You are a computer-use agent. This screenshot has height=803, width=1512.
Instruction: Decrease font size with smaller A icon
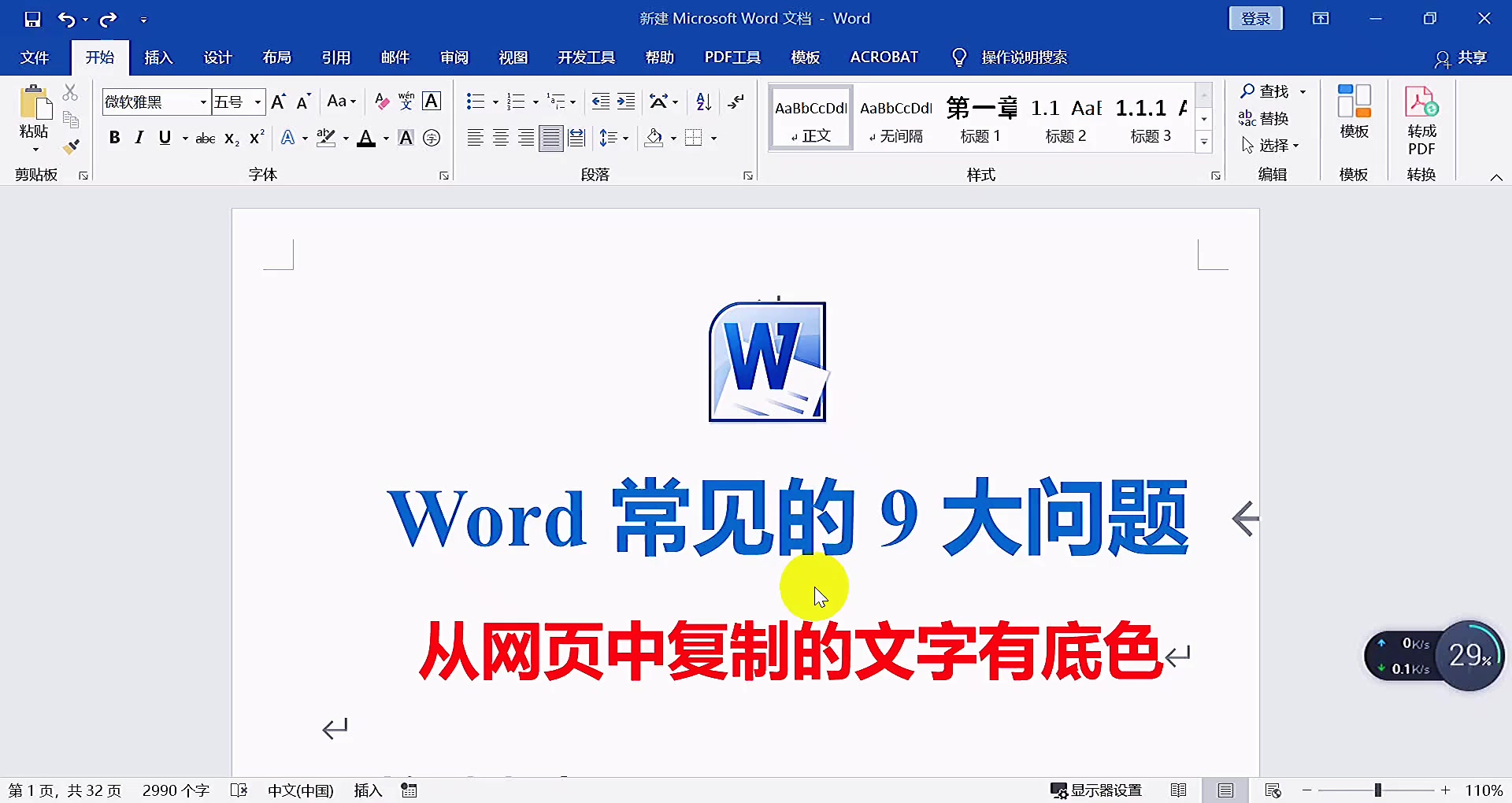tap(303, 102)
